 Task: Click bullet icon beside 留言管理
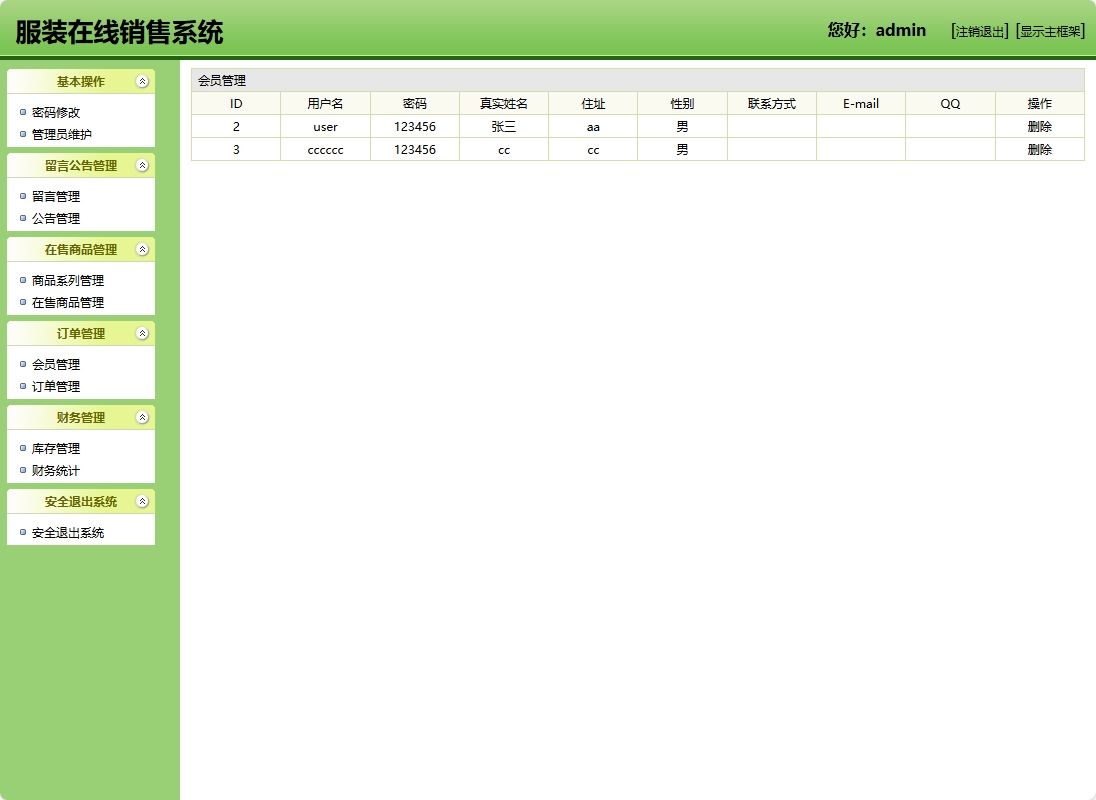pos(23,196)
